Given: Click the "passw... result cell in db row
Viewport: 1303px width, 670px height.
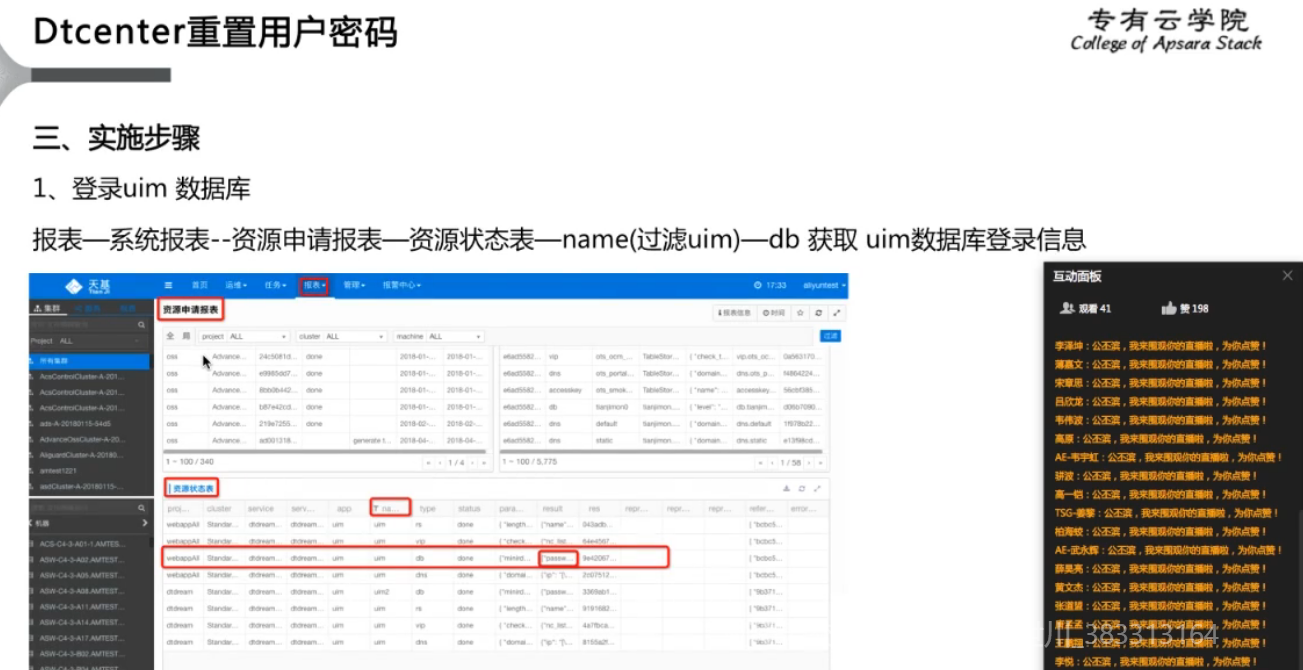Looking at the screenshot, I should point(557,558).
